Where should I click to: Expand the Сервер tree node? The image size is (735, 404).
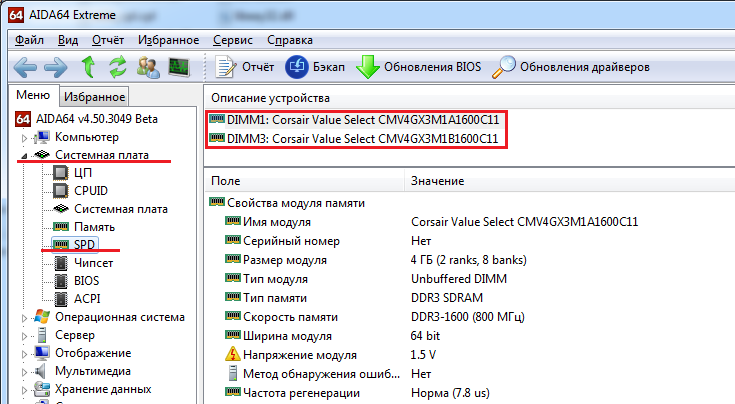pyautogui.click(x=24, y=336)
